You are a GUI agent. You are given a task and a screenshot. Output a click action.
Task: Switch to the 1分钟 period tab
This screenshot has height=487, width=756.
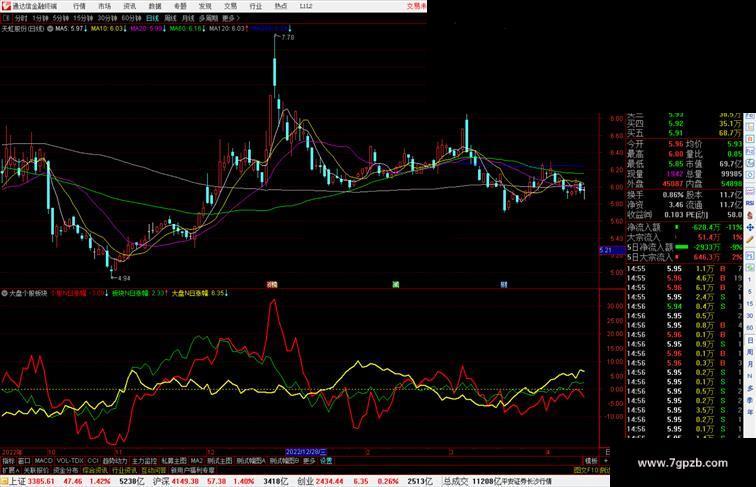(40, 18)
